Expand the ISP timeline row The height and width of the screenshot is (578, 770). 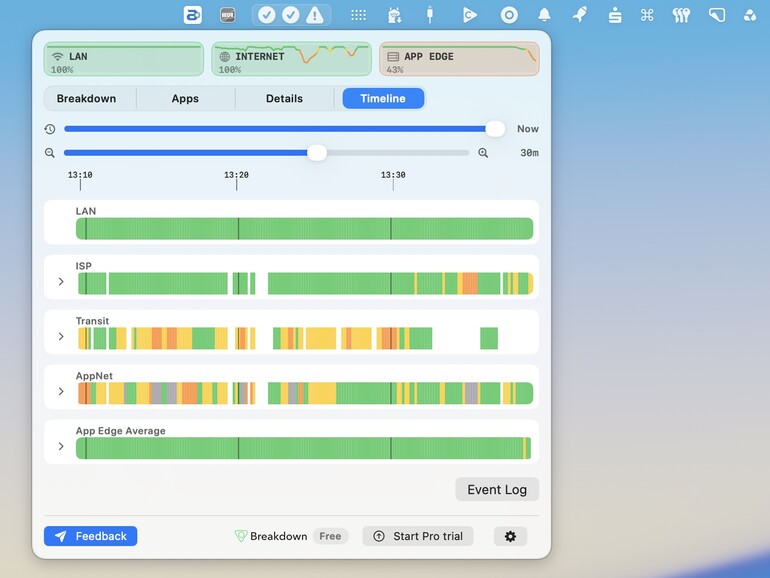tap(61, 281)
